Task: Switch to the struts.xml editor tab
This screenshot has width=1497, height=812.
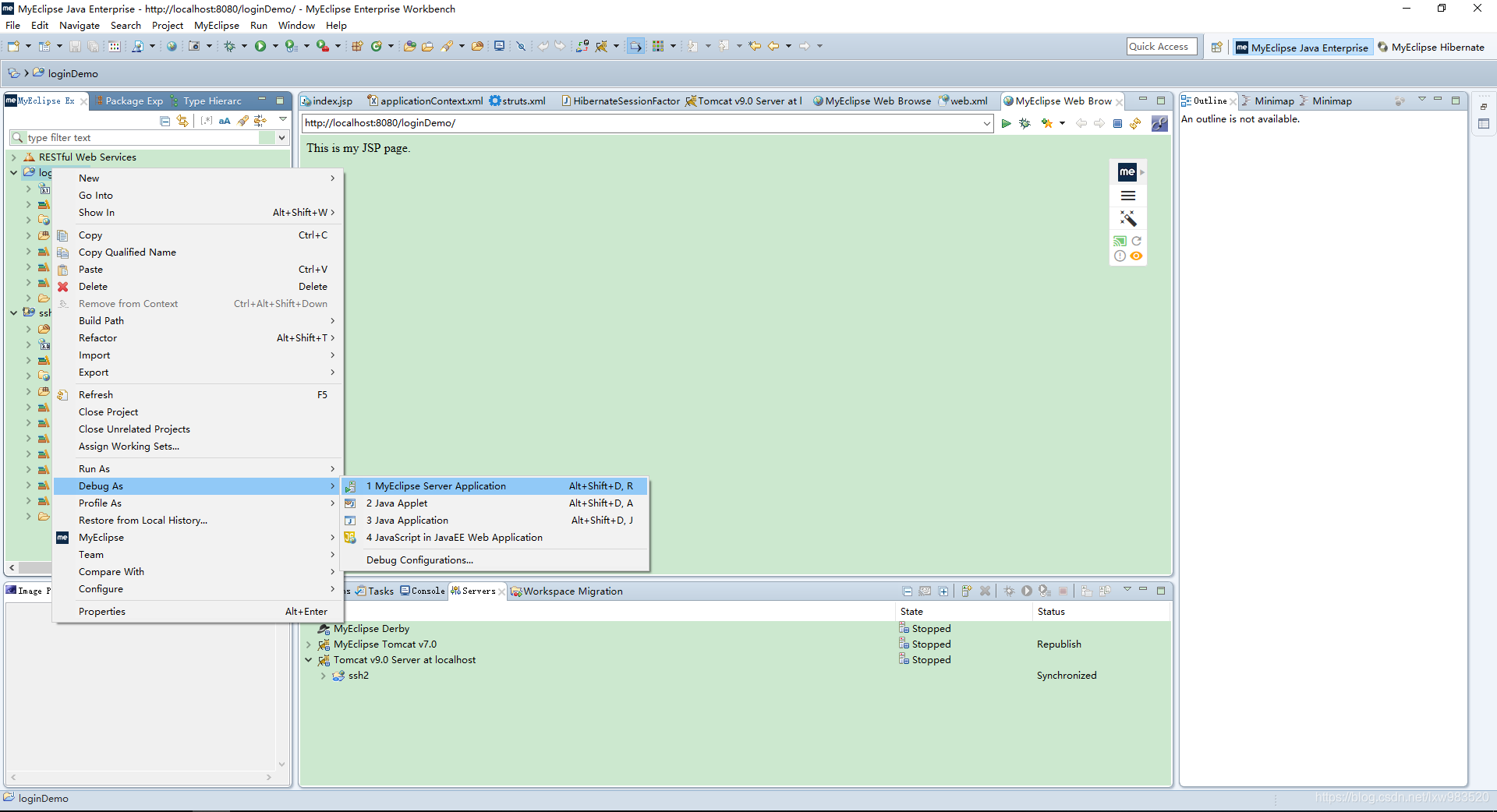Action: [517, 101]
